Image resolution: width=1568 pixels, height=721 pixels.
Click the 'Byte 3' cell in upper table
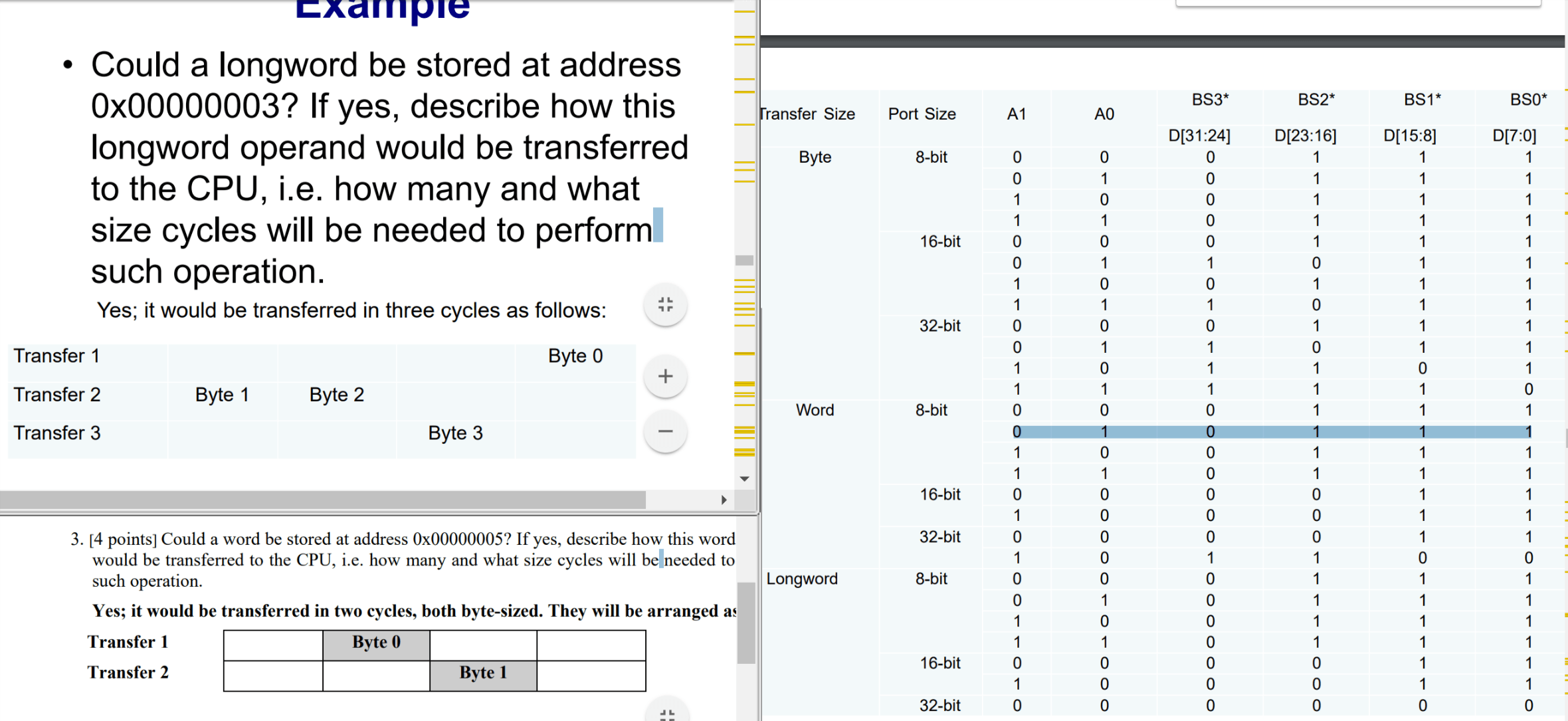(455, 433)
